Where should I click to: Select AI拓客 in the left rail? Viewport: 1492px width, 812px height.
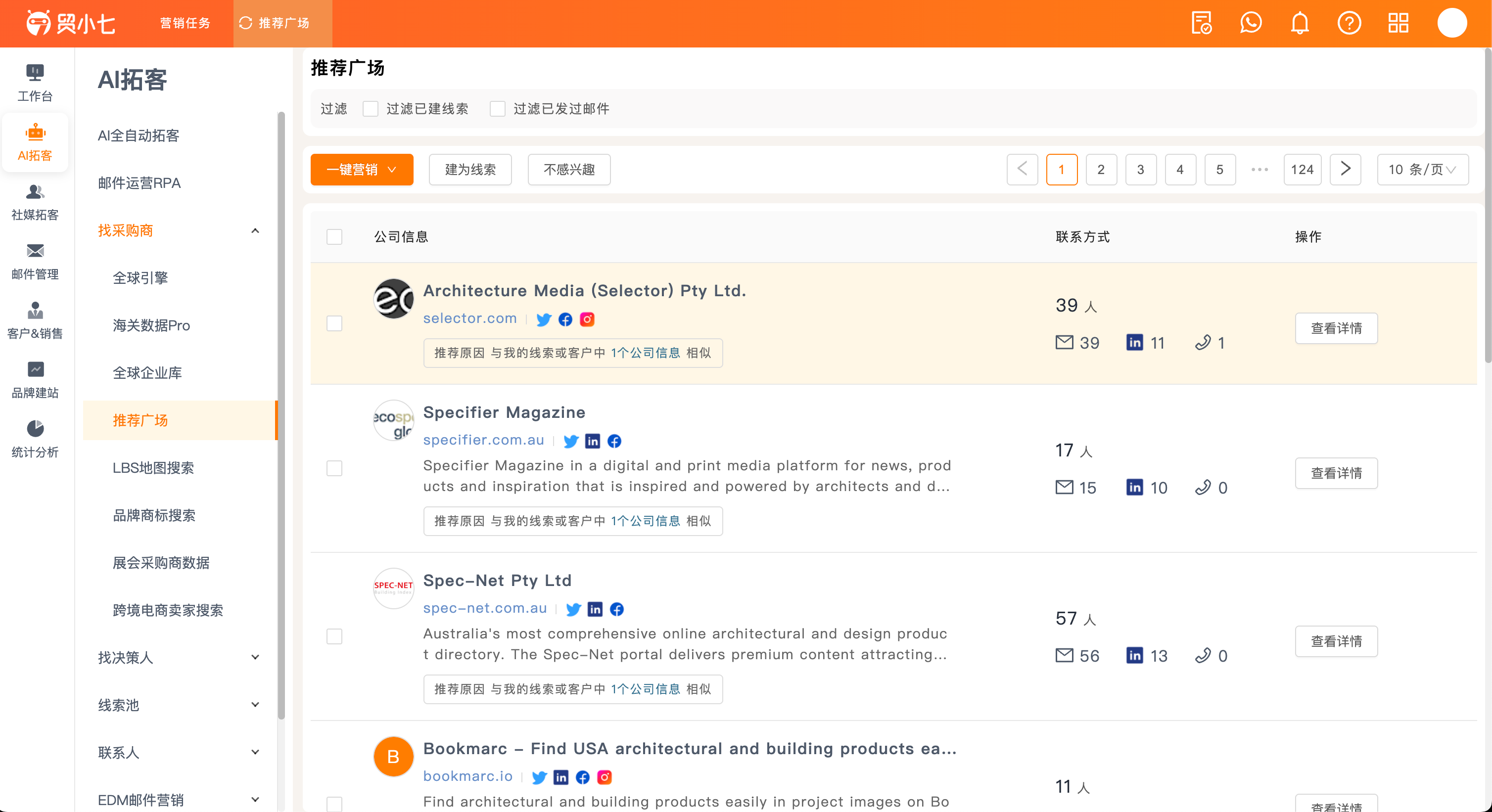pyautogui.click(x=35, y=142)
